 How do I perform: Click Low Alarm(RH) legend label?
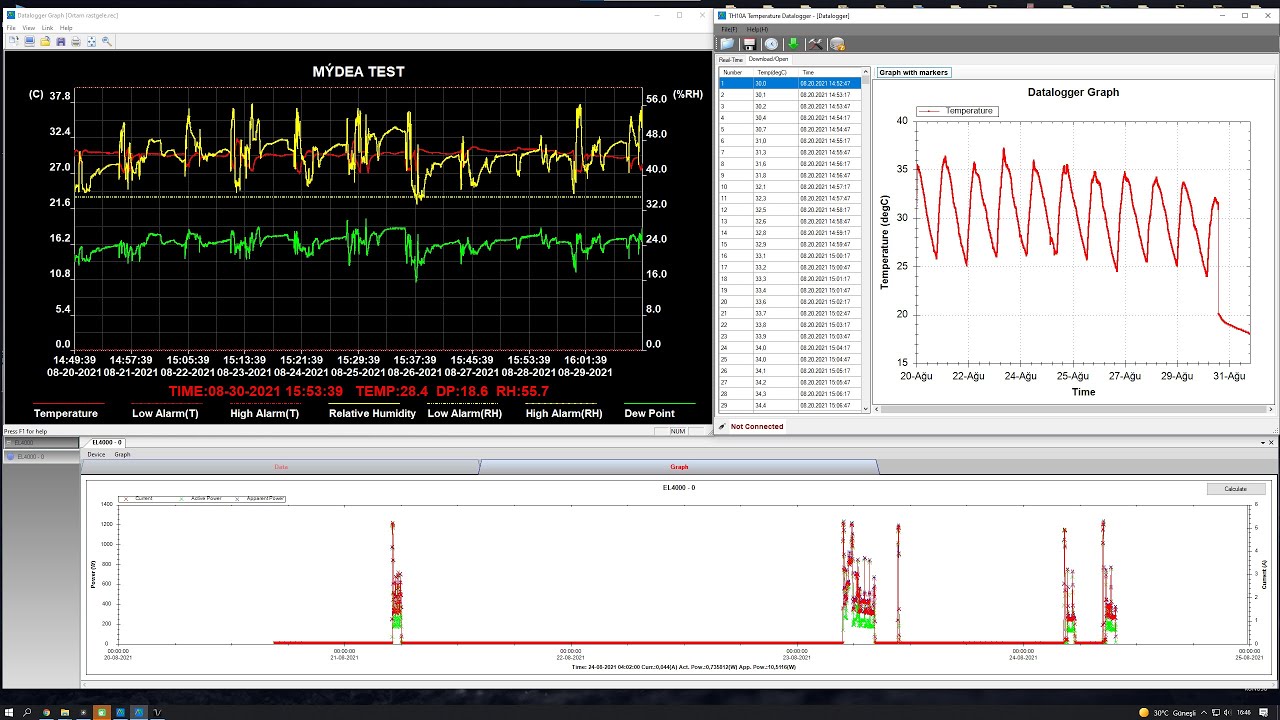(x=465, y=413)
